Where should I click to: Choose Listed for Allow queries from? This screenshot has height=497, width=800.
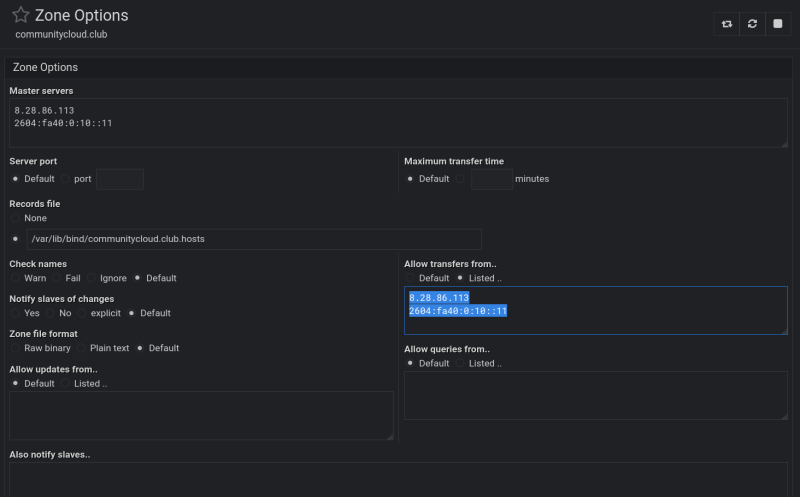[x=460, y=363]
